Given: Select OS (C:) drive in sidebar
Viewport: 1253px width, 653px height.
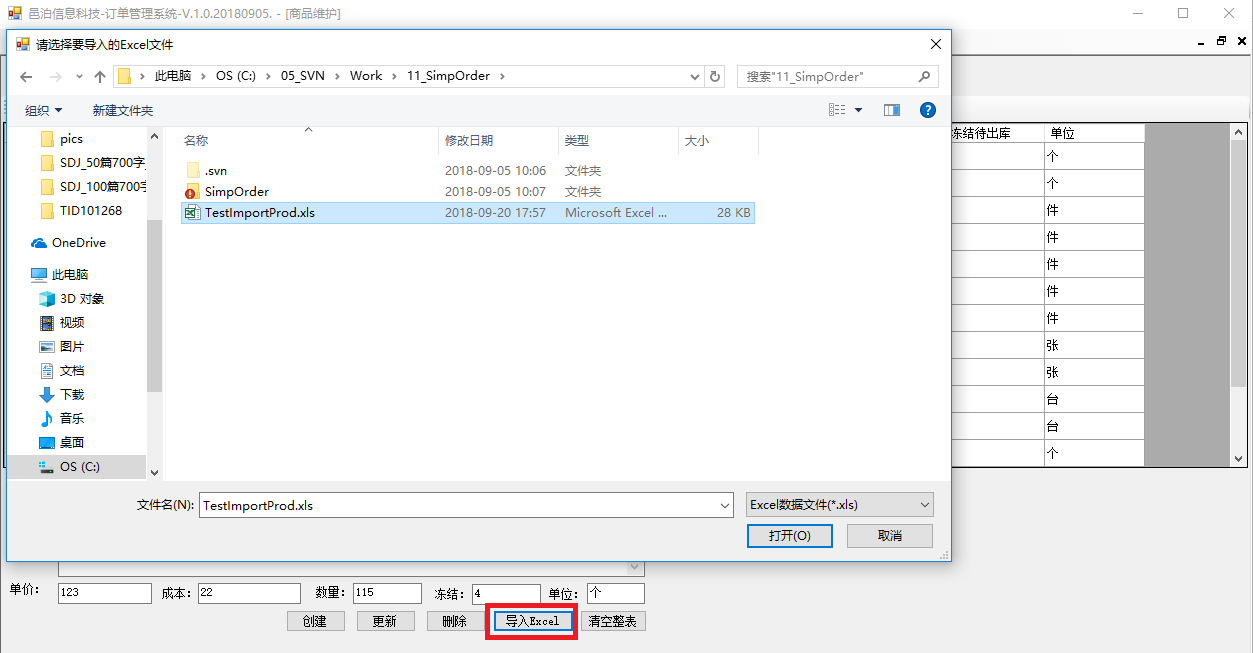Looking at the screenshot, I should coord(78,467).
